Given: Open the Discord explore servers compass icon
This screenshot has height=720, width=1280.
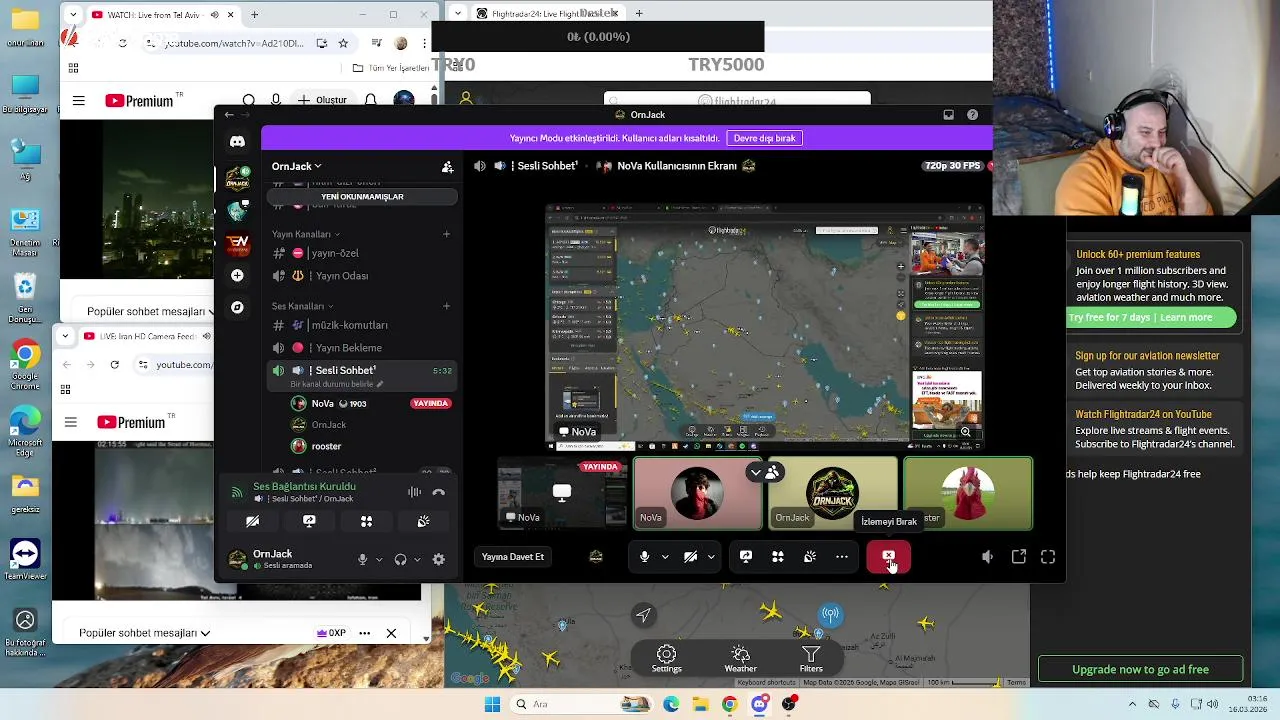Looking at the screenshot, I should point(237,307).
